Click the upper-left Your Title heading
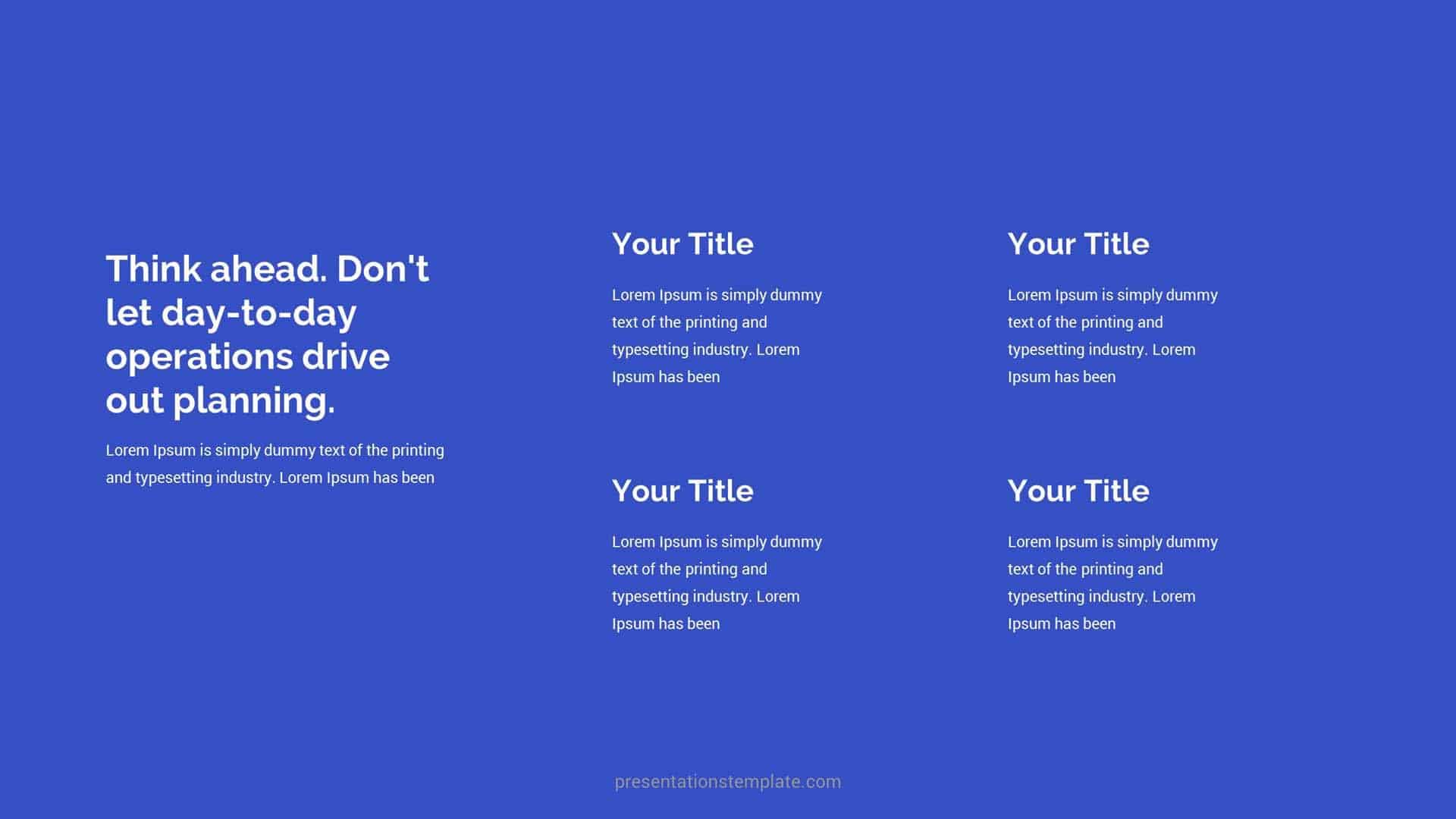The image size is (1456, 819). click(682, 244)
